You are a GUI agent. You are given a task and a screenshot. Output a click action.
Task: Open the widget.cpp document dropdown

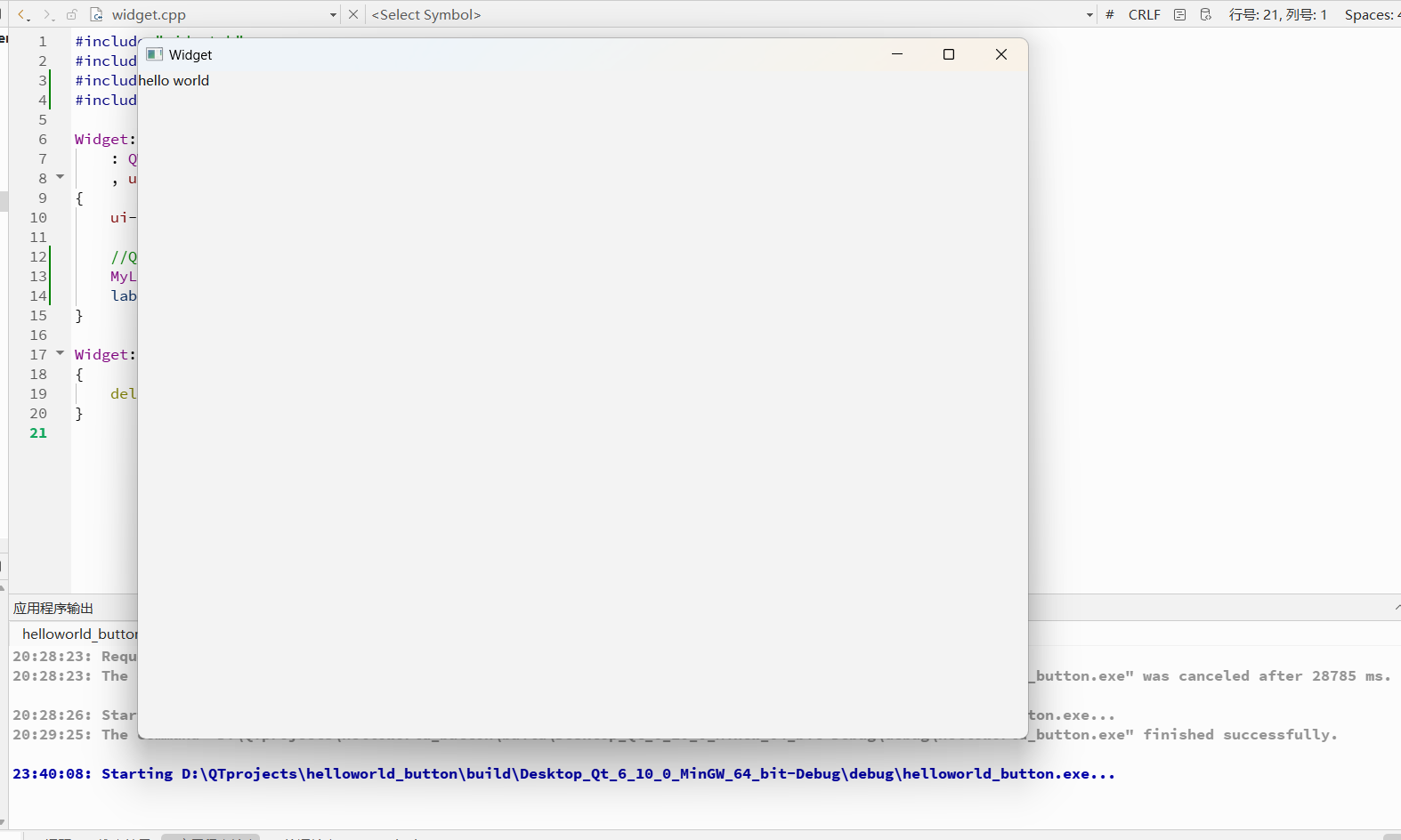point(333,15)
